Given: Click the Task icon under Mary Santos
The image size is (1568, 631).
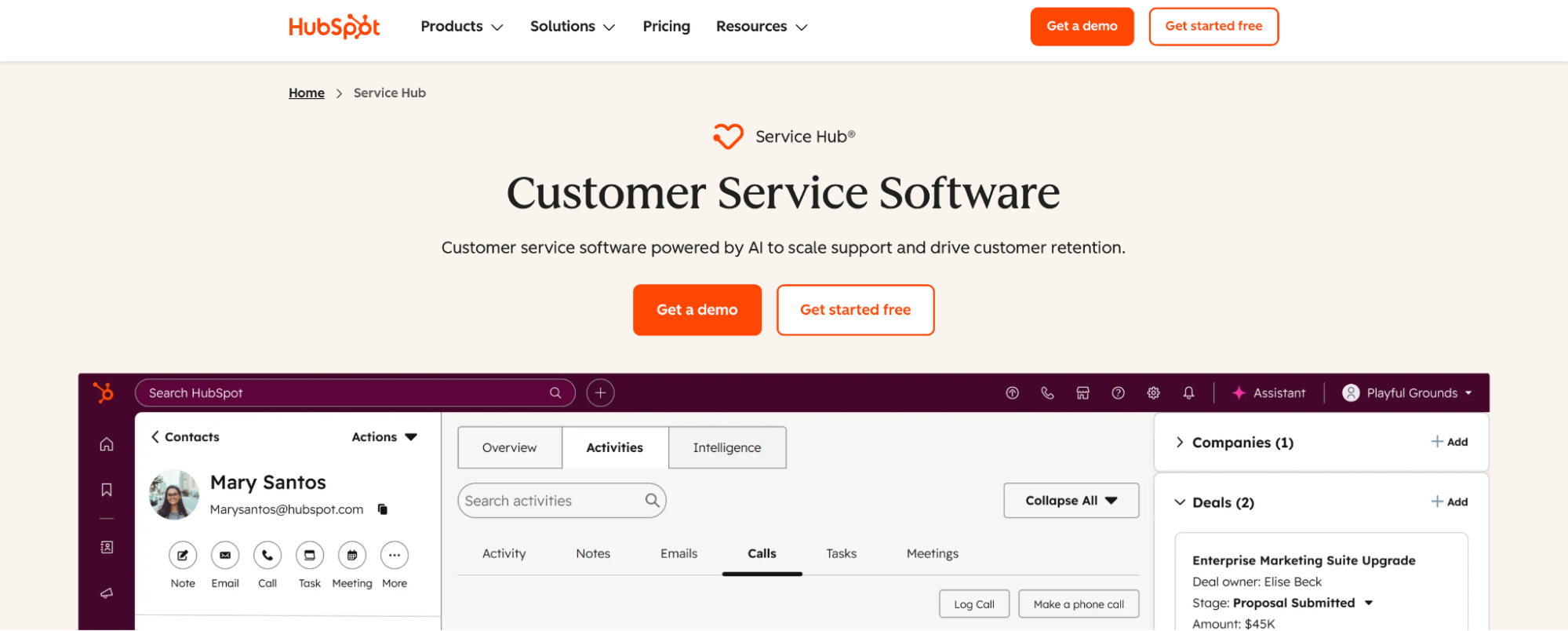Looking at the screenshot, I should 310,555.
